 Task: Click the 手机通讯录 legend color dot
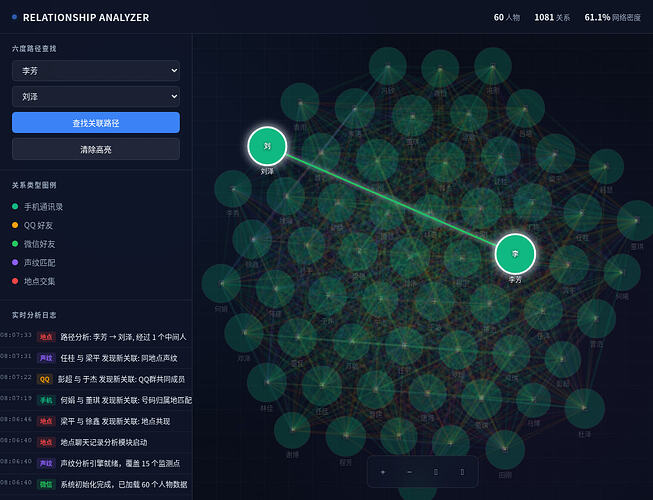coord(15,206)
